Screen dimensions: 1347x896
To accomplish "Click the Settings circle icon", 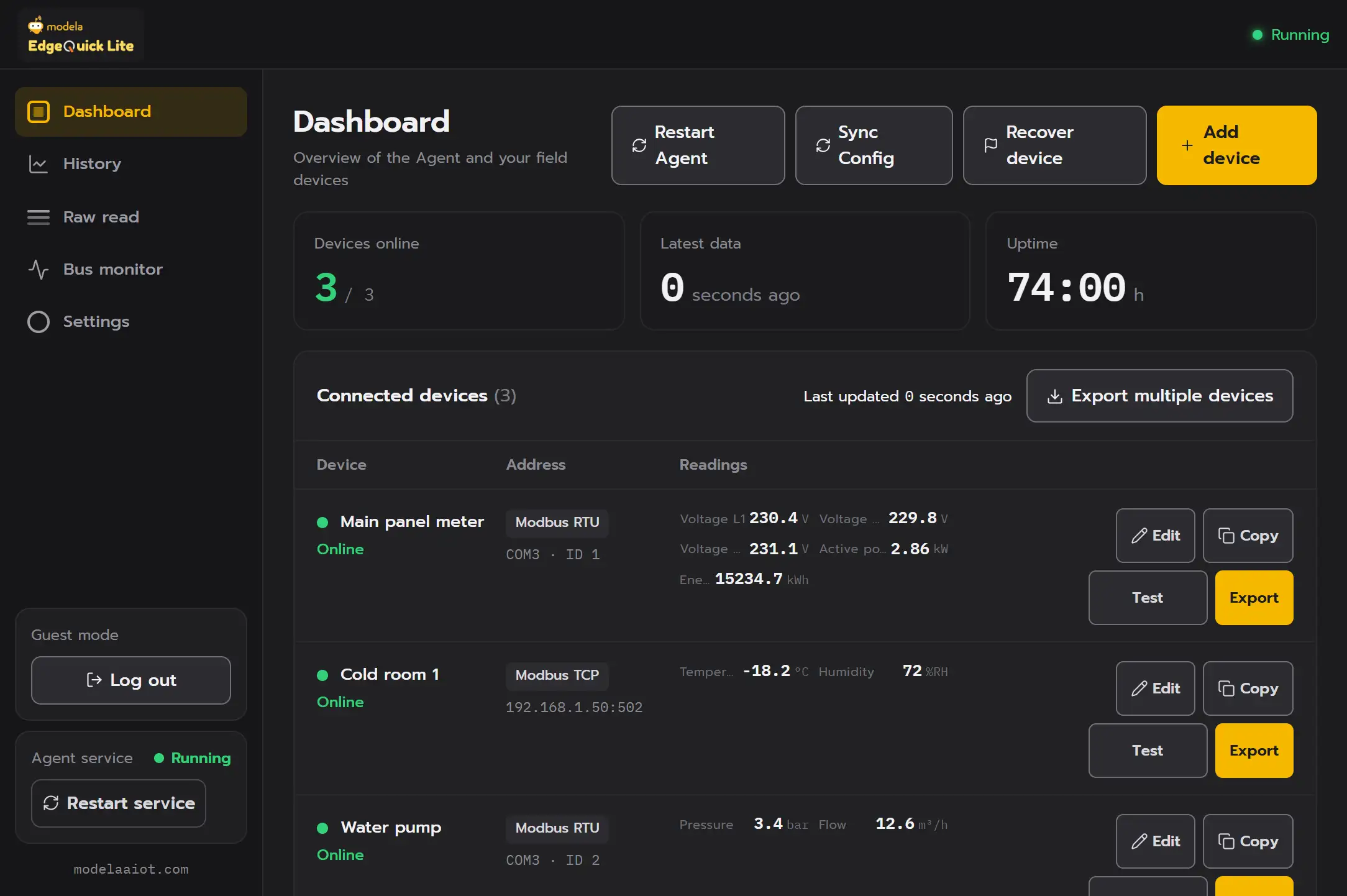I will tap(39, 321).
